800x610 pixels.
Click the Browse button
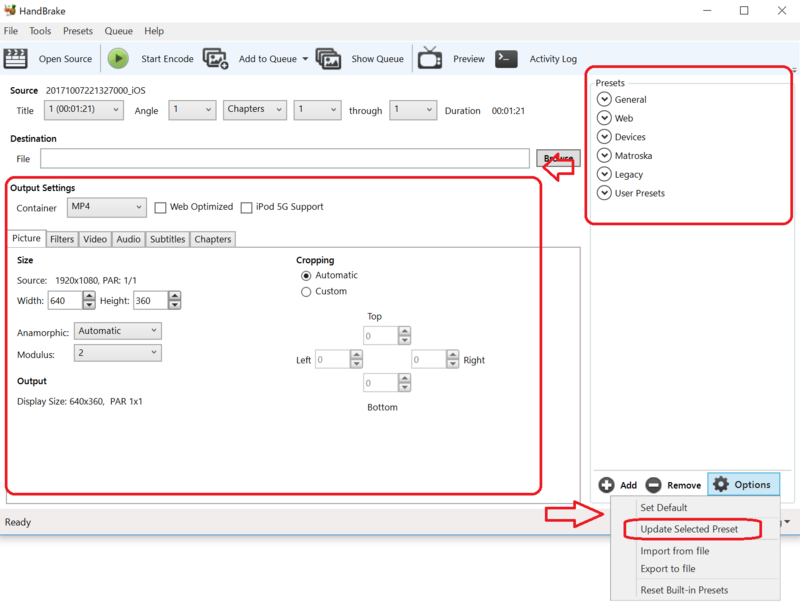[558, 159]
